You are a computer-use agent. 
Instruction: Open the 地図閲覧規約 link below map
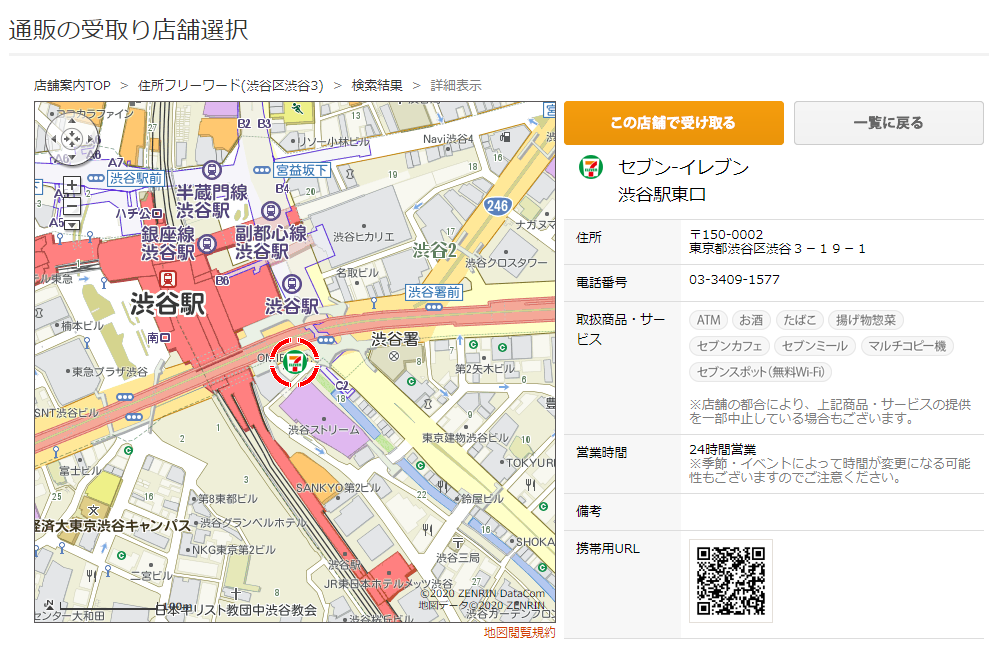coord(519,632)
